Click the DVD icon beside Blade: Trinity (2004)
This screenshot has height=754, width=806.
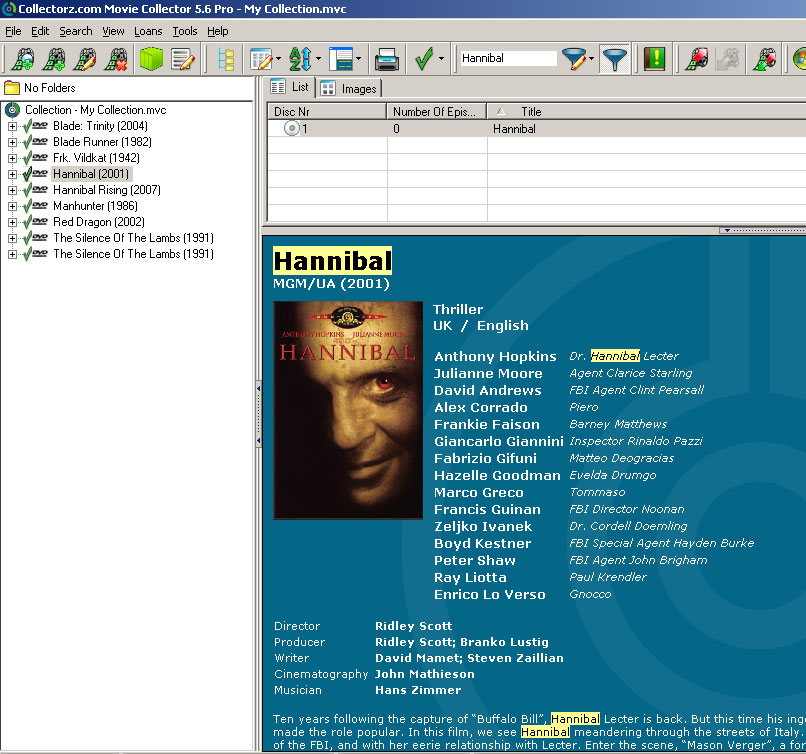[x=40, y=126]
